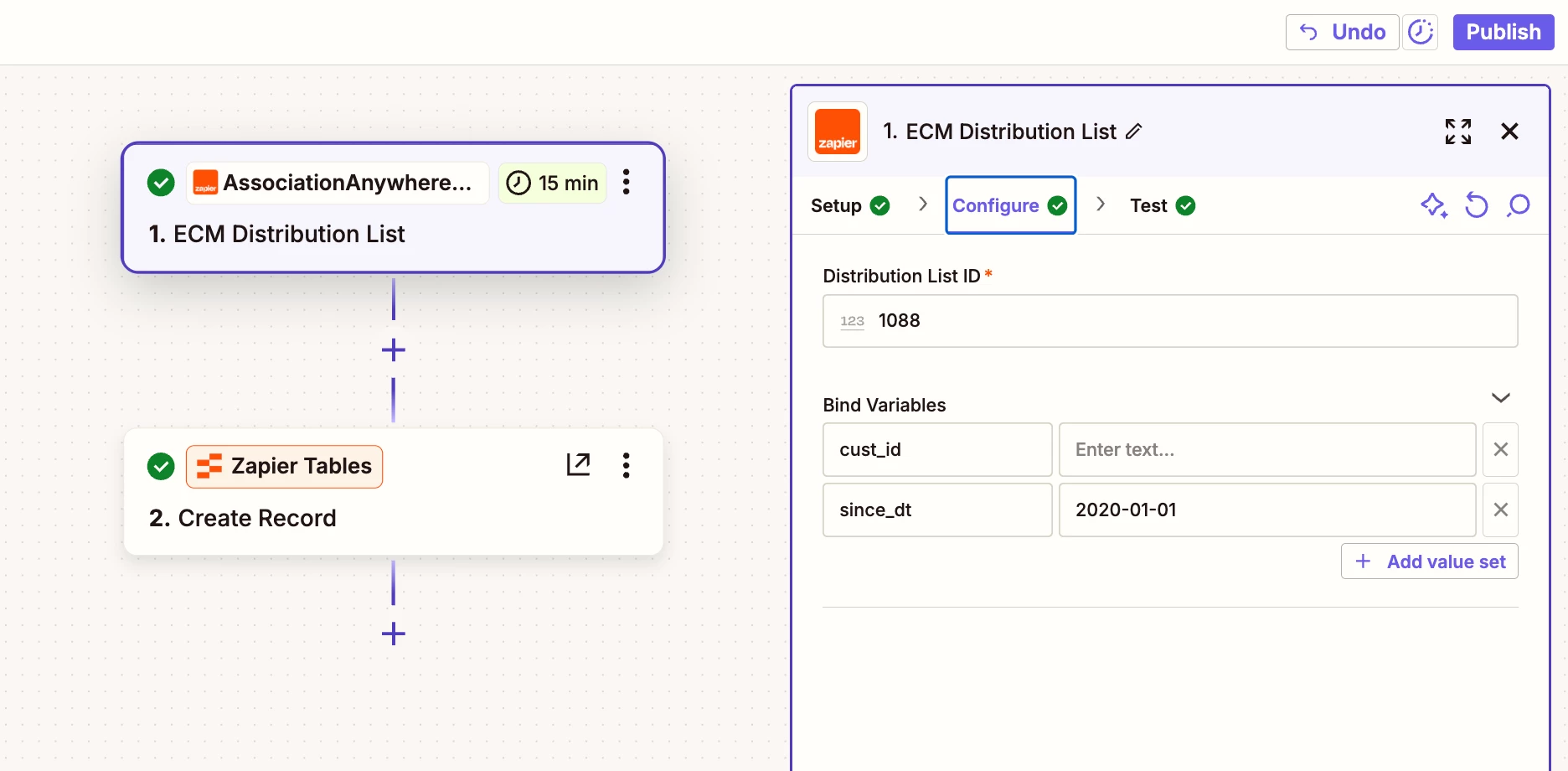
Task: Edit the 2020-01-01 value field
Action: tap(1267, 510)
